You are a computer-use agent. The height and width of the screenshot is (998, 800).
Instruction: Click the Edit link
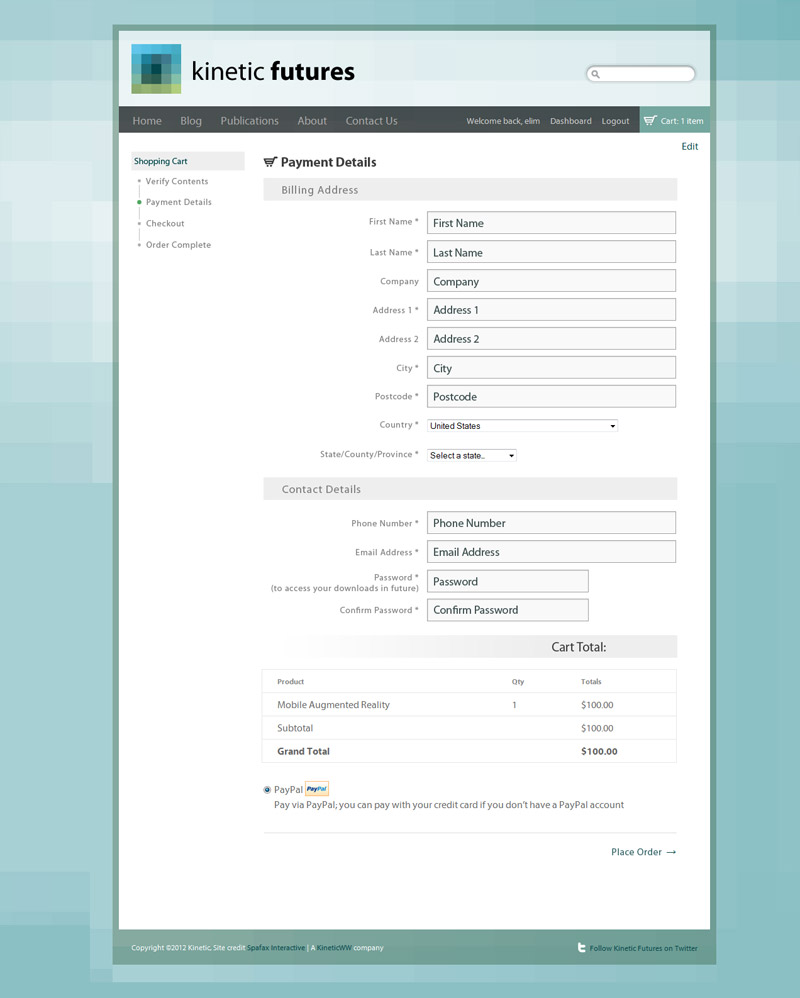pyautogui.click(x=690, y=147)
